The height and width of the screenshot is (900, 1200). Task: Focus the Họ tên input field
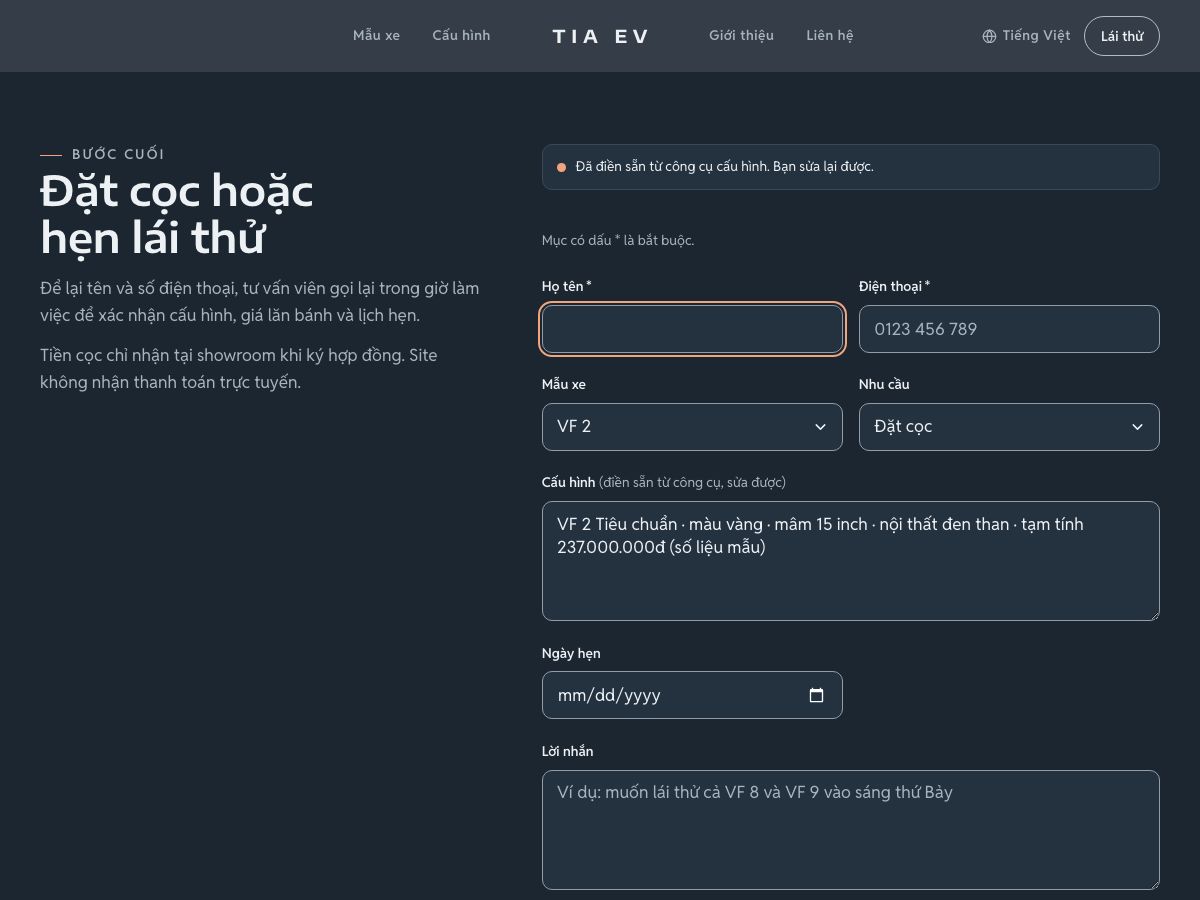tap(692, 329)
